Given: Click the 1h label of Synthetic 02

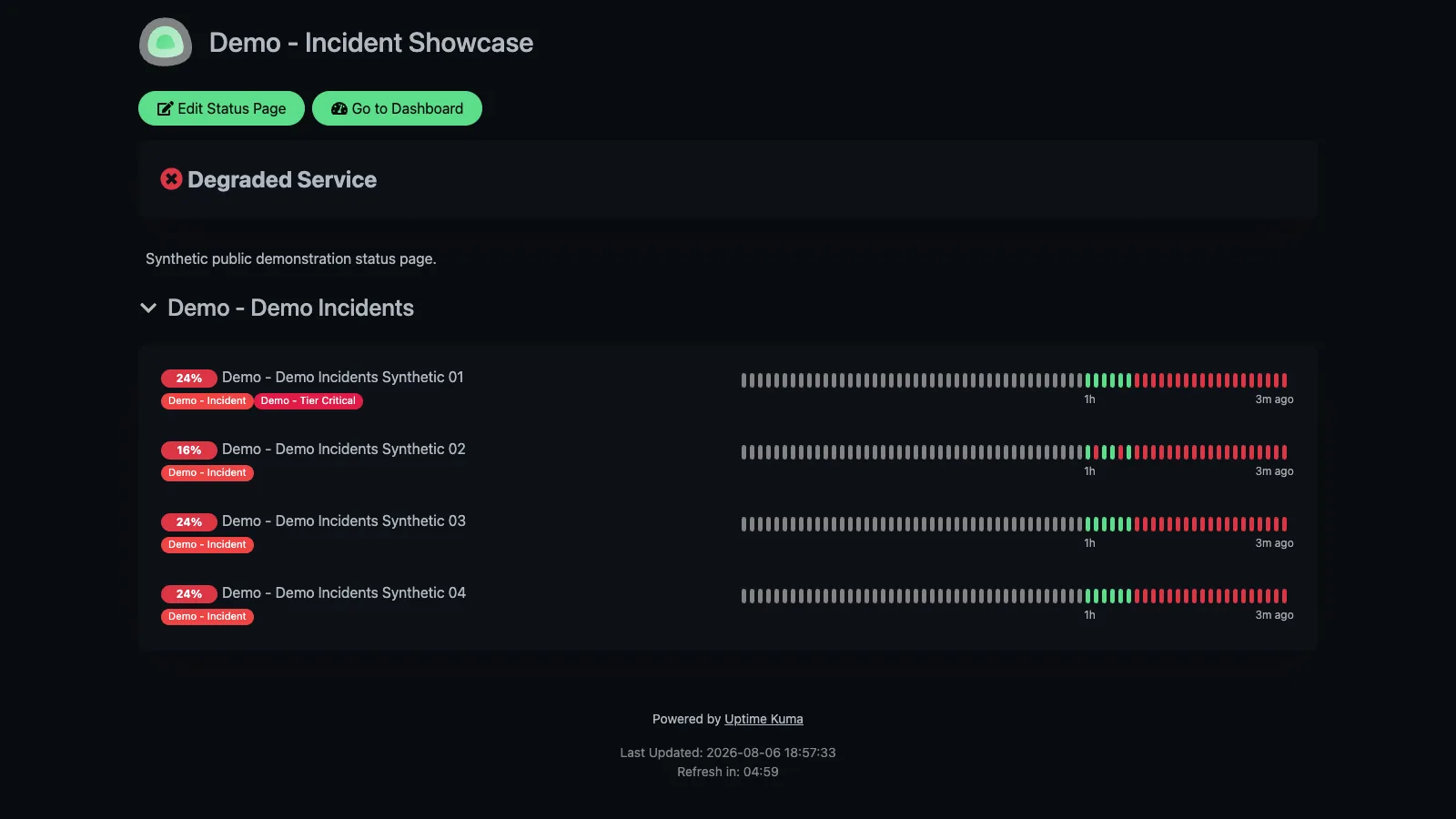Looking at the screenshot, I should (x=1089, y=471).
